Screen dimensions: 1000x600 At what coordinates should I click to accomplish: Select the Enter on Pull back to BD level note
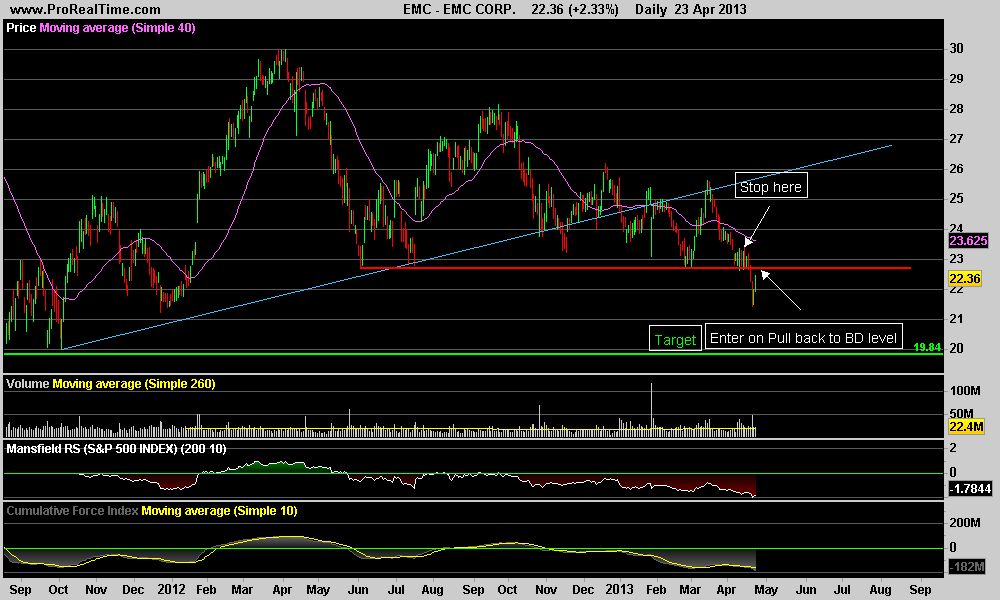(804, 337)
